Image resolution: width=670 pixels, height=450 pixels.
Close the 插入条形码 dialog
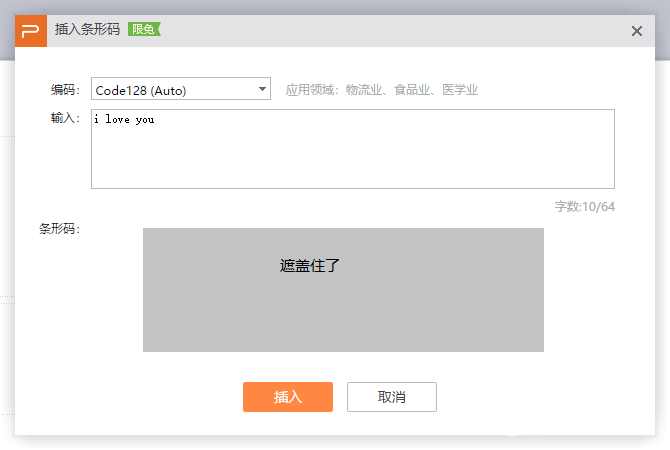coord(636,31)
